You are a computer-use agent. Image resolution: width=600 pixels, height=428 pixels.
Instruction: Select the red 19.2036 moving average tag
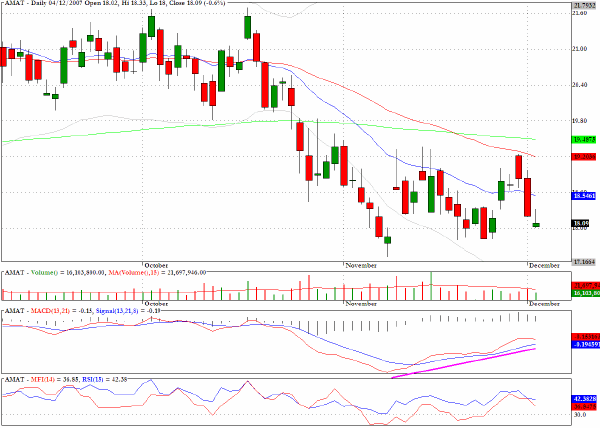[584, 156]
